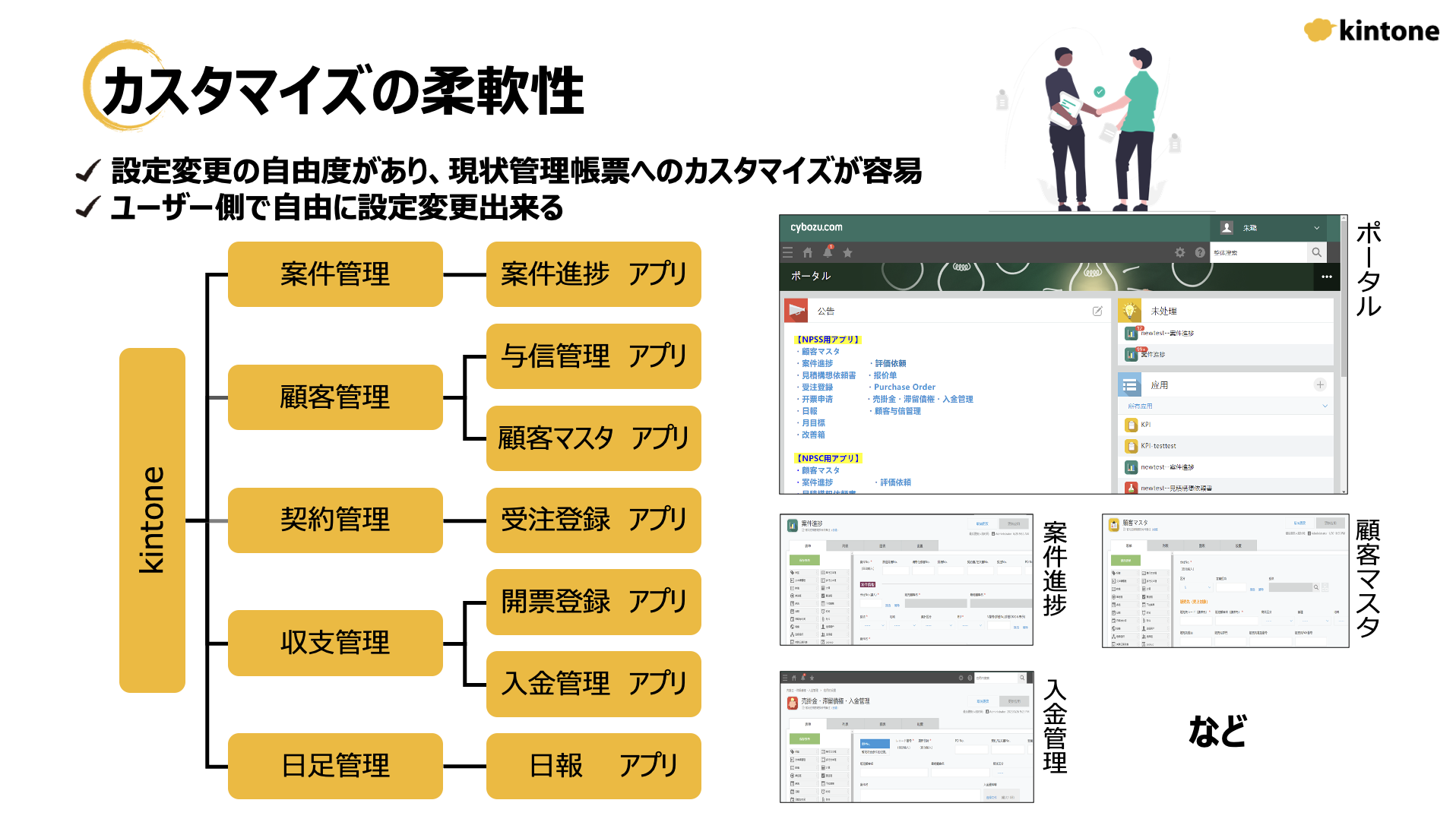
Task: Click the portal search magnifier button
Action: pyautogui.click(x=1316, y=252)
